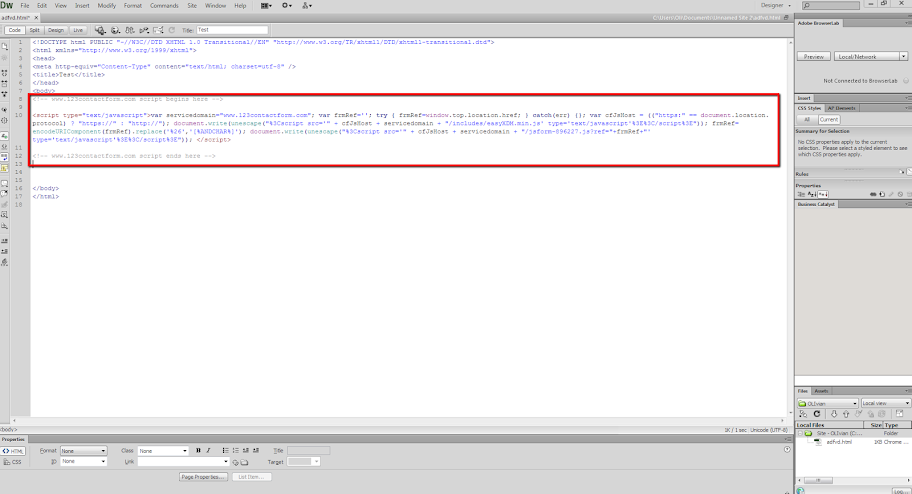
Task: Click the Attach Style Sheet link icon
Action: (873, 194)
